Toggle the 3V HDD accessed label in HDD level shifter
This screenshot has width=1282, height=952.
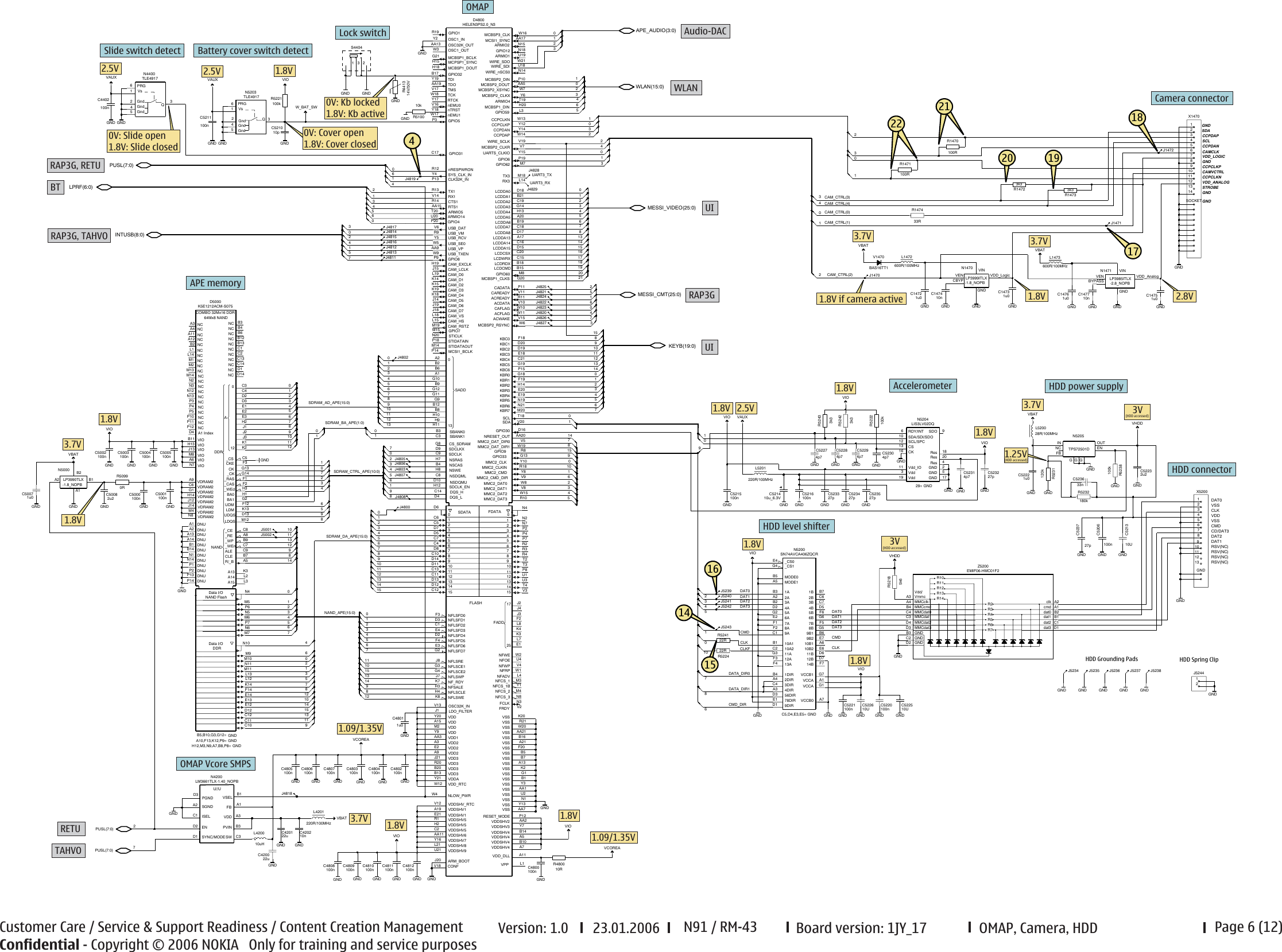click(895, 542)
